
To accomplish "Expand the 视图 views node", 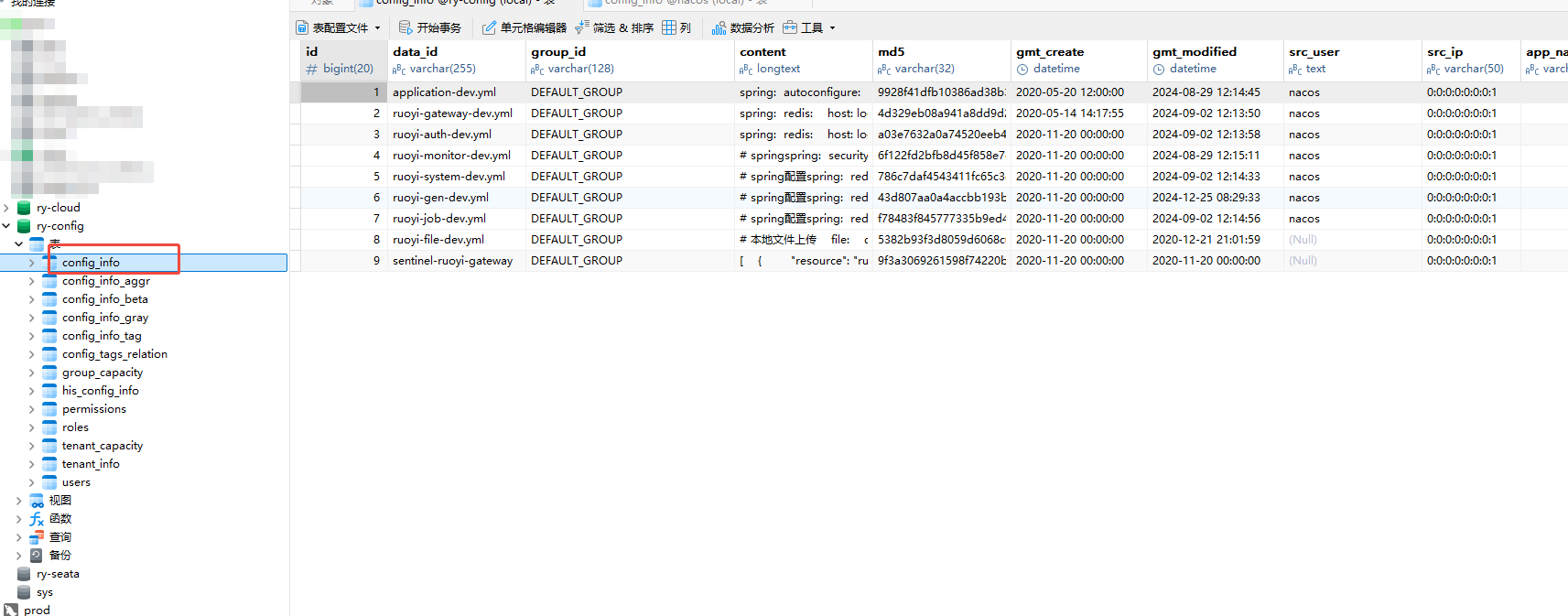I will point(19,501).
